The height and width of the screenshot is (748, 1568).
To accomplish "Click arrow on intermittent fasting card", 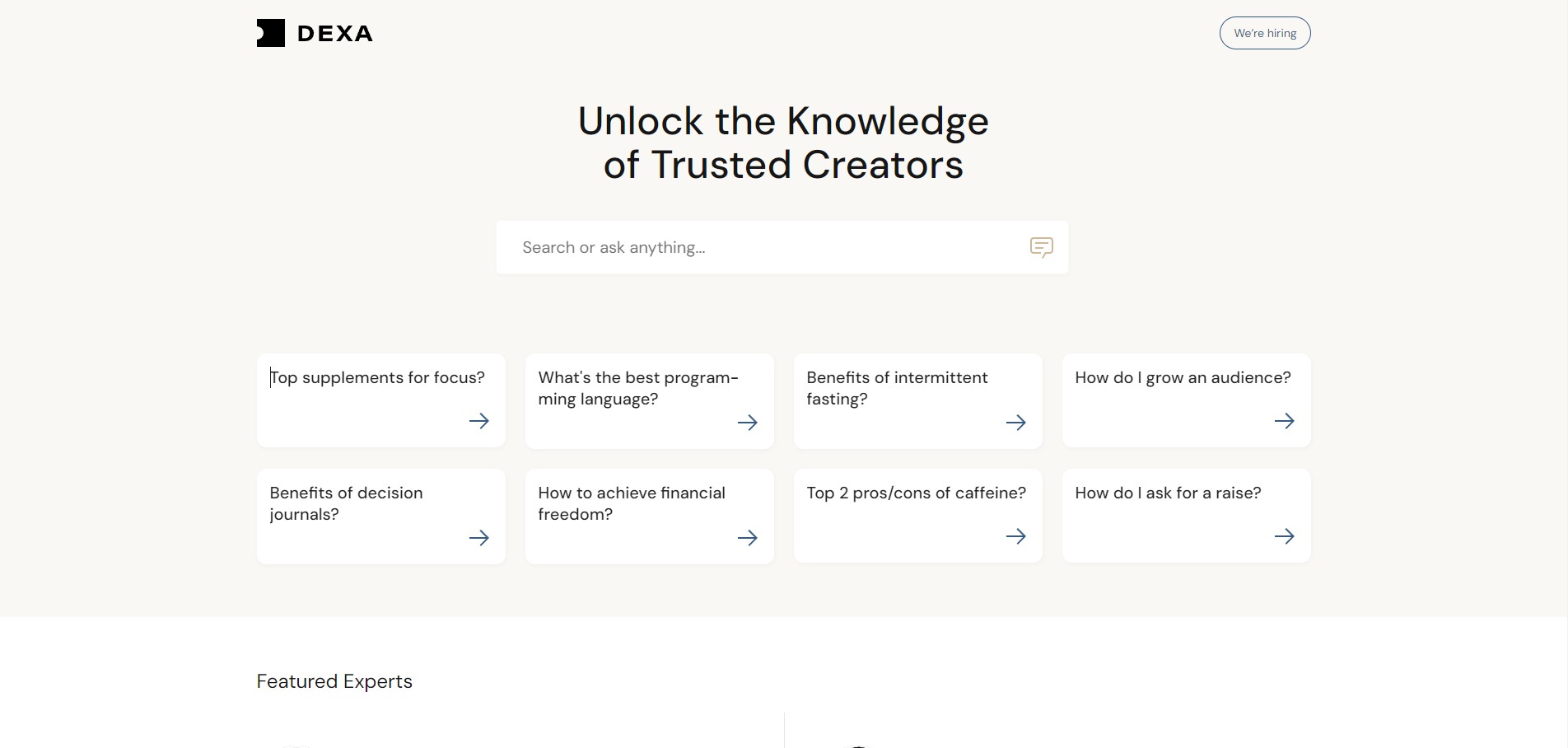I will click(x=1016, y=423).
